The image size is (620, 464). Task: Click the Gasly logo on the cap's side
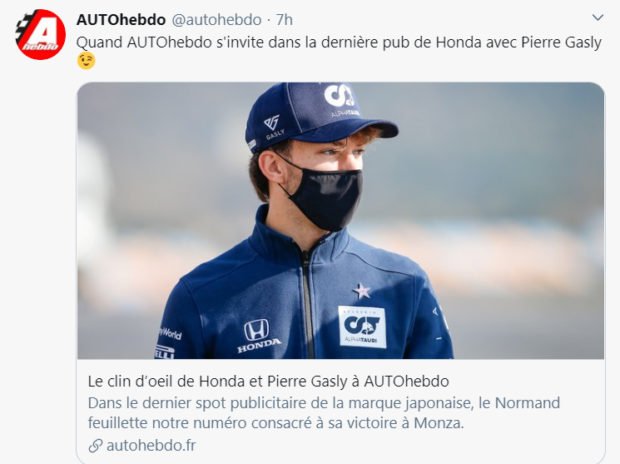click(273, 127)
